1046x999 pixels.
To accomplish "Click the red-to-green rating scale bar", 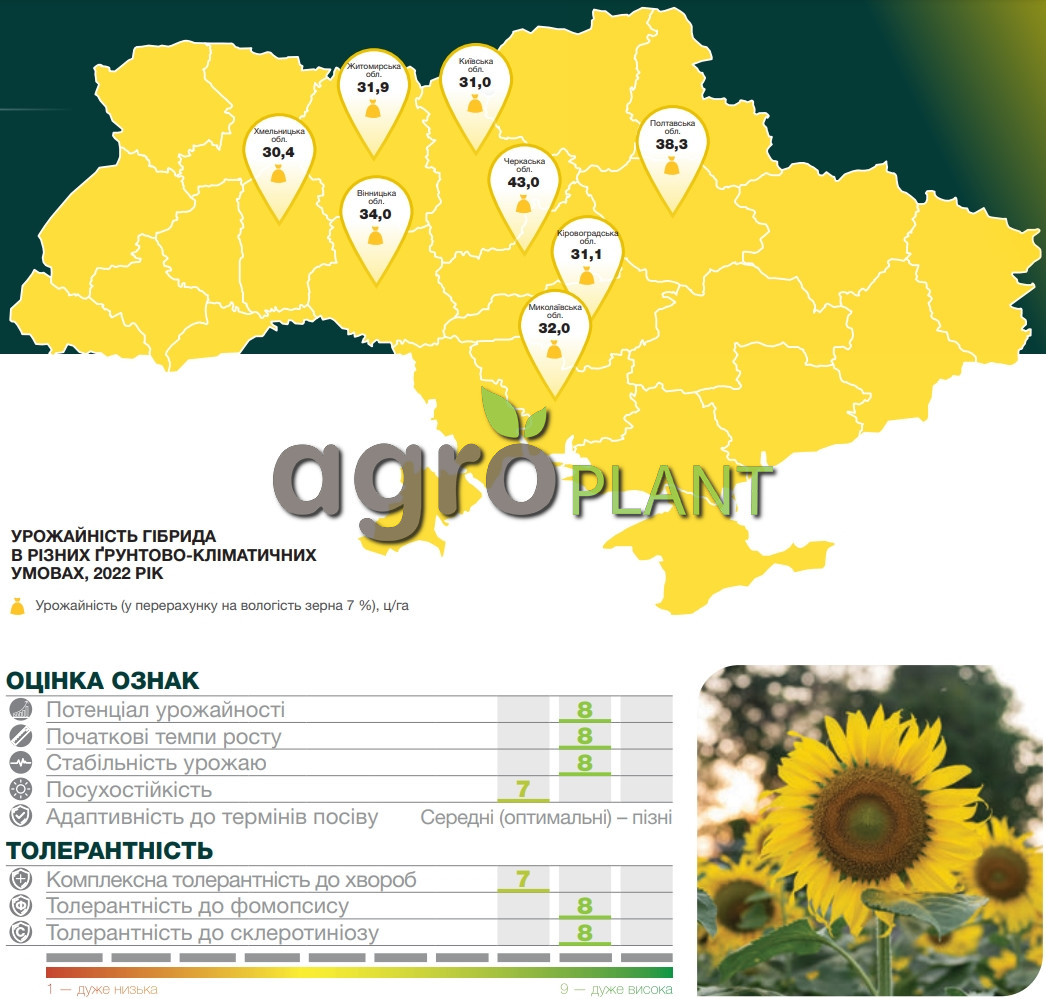I will click(359, 972).
